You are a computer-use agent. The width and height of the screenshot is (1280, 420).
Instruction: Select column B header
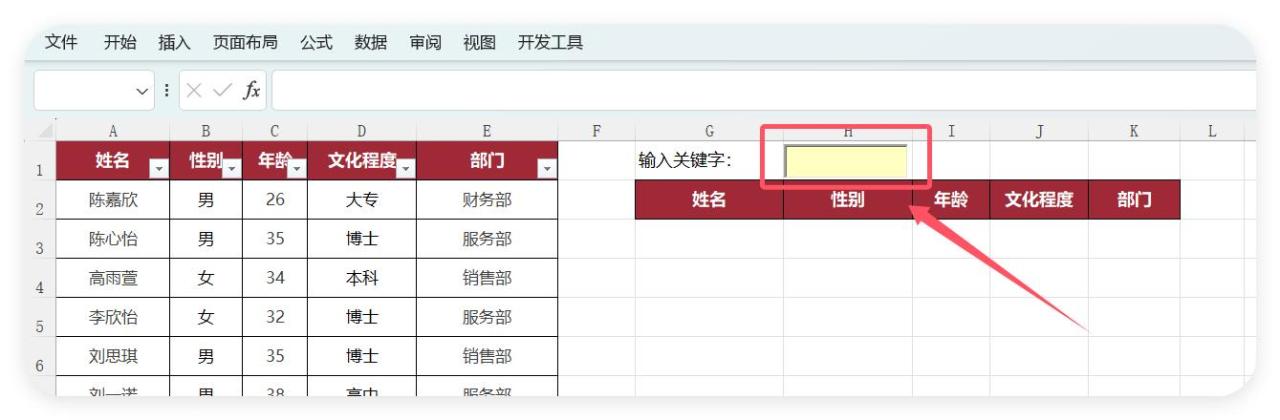click(x=206, y=131)
